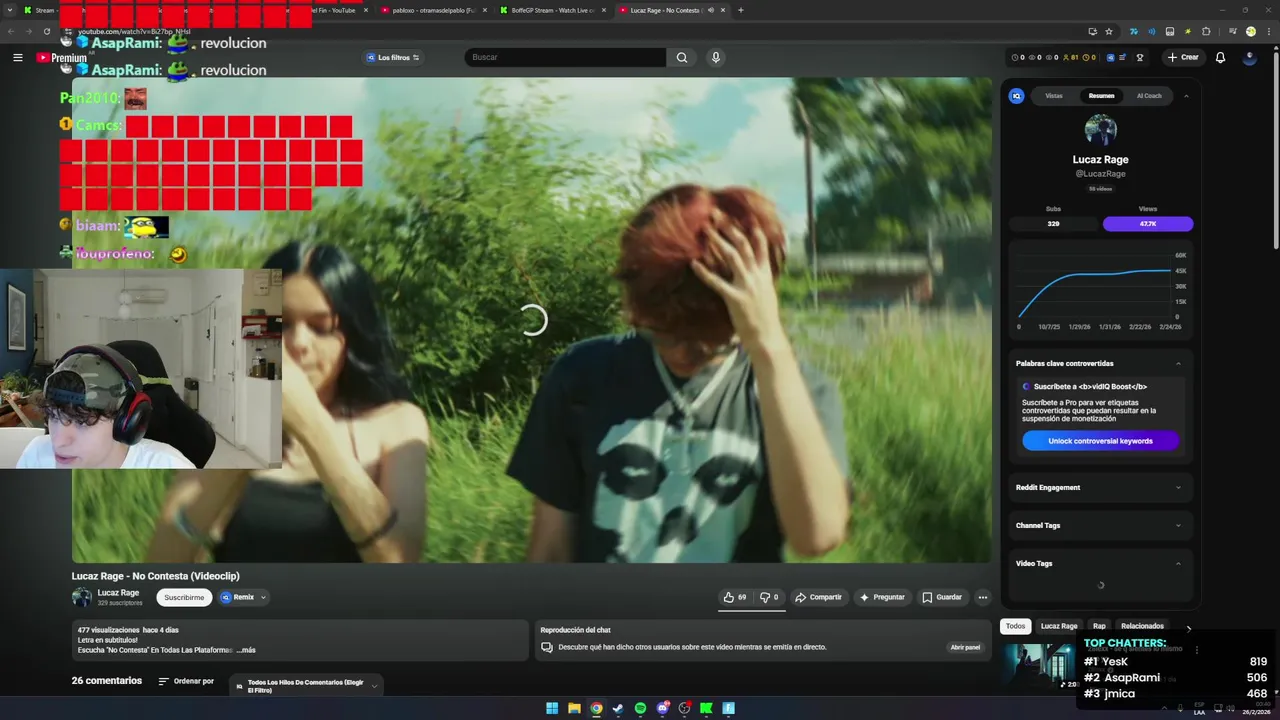Open the YouTube hamburger guide menu
Viewport: 1280px width, 720px height.
(17, 57)
